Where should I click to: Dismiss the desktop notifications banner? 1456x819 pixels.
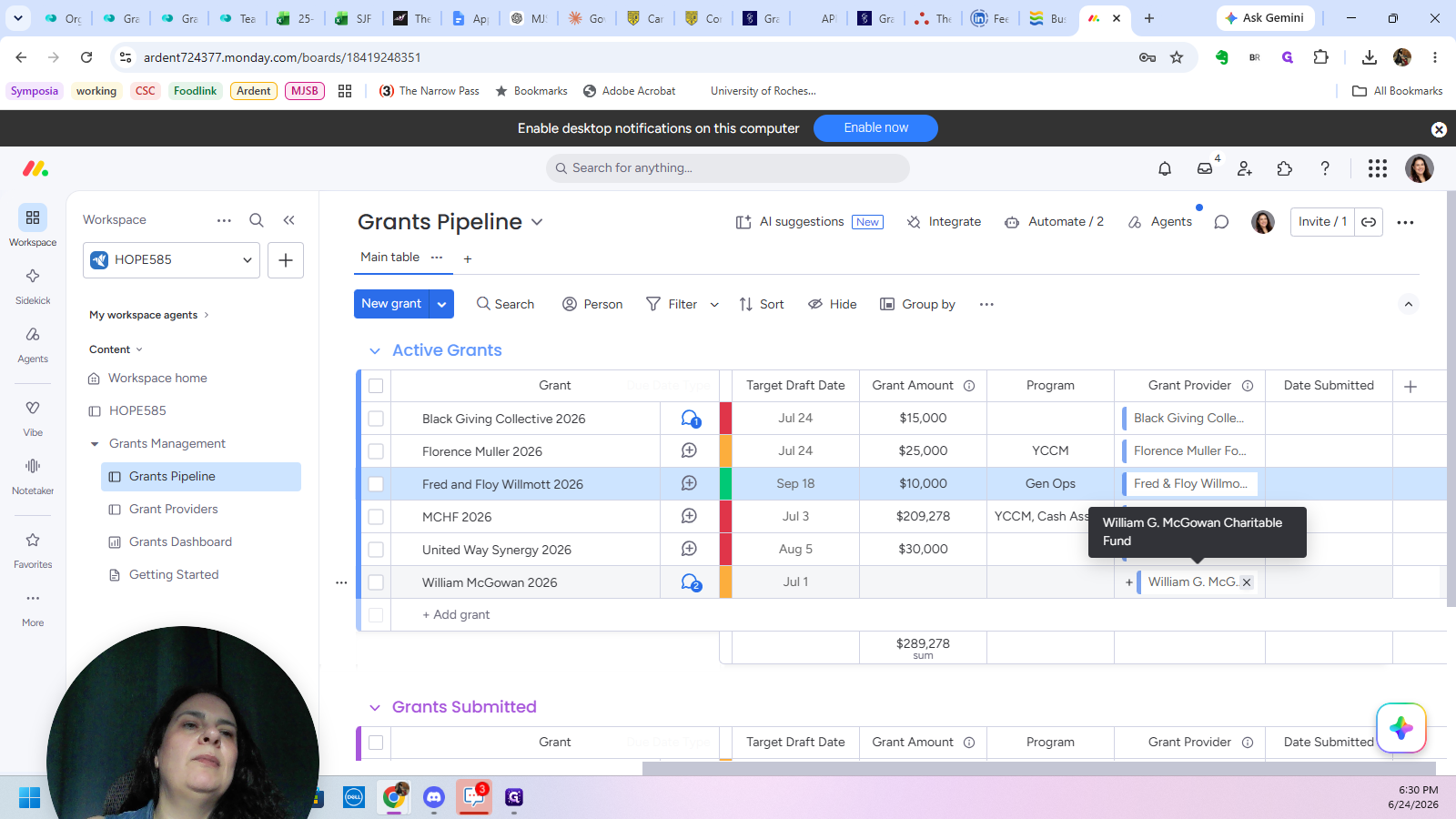(1439, 129)
